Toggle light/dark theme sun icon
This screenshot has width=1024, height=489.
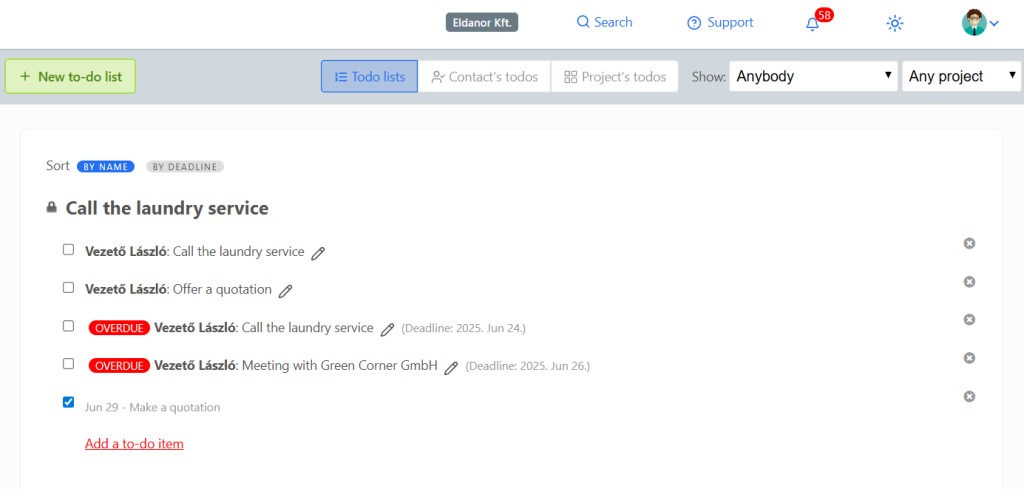point(894,24)
